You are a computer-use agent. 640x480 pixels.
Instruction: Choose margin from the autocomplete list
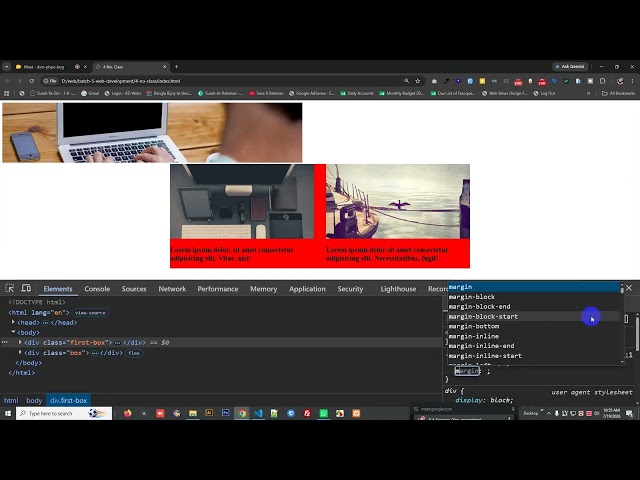[x=533, y=287]
